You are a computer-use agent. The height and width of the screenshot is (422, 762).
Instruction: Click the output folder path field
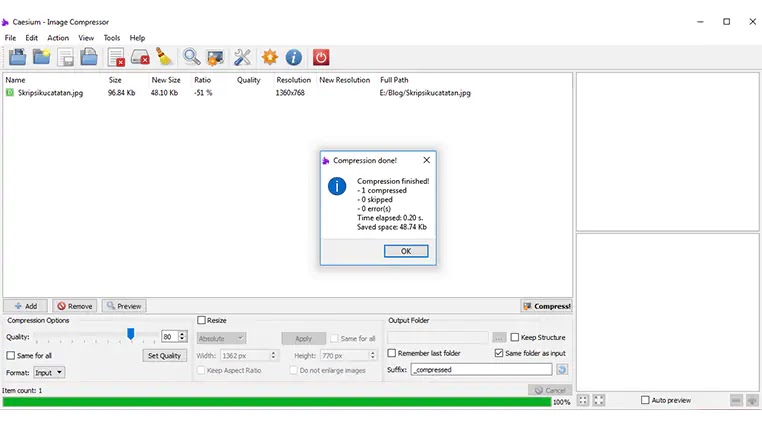coord(438,337)
